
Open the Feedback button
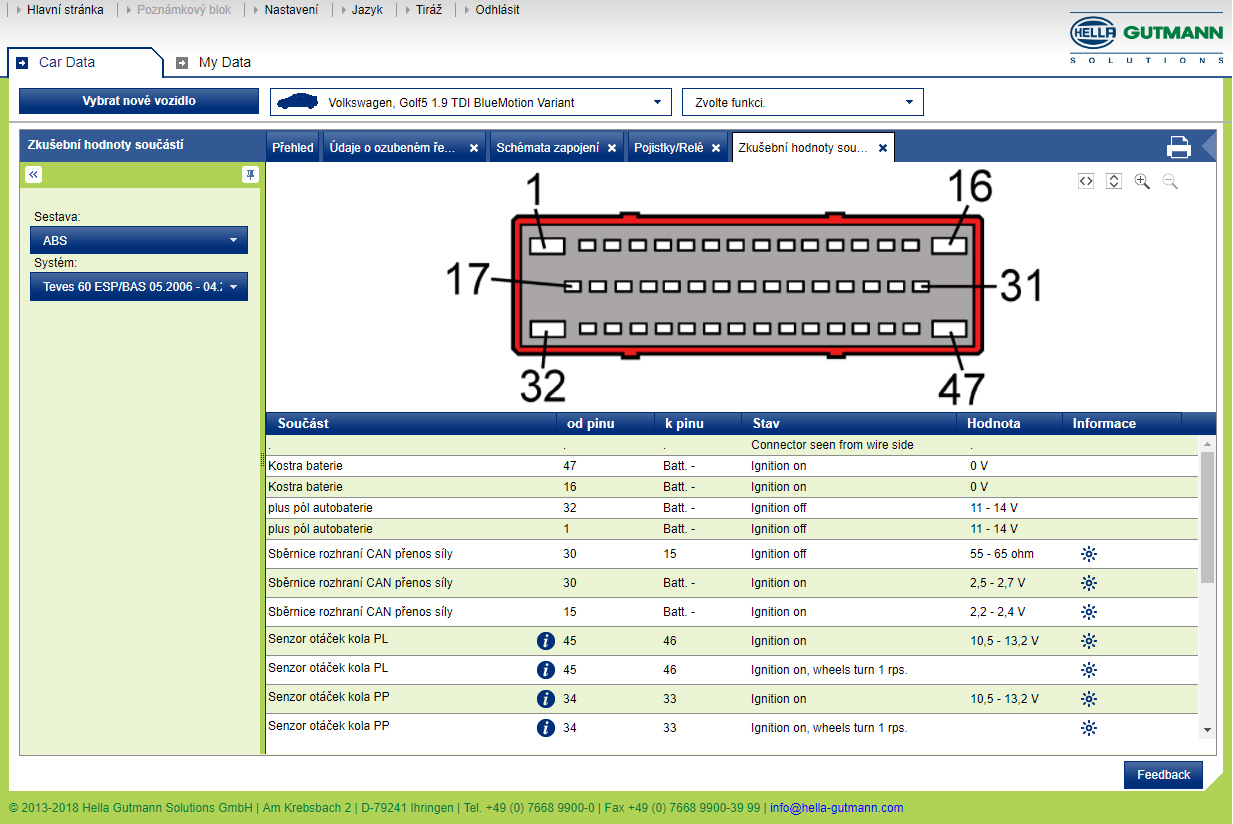click(x=1163, y=775)
